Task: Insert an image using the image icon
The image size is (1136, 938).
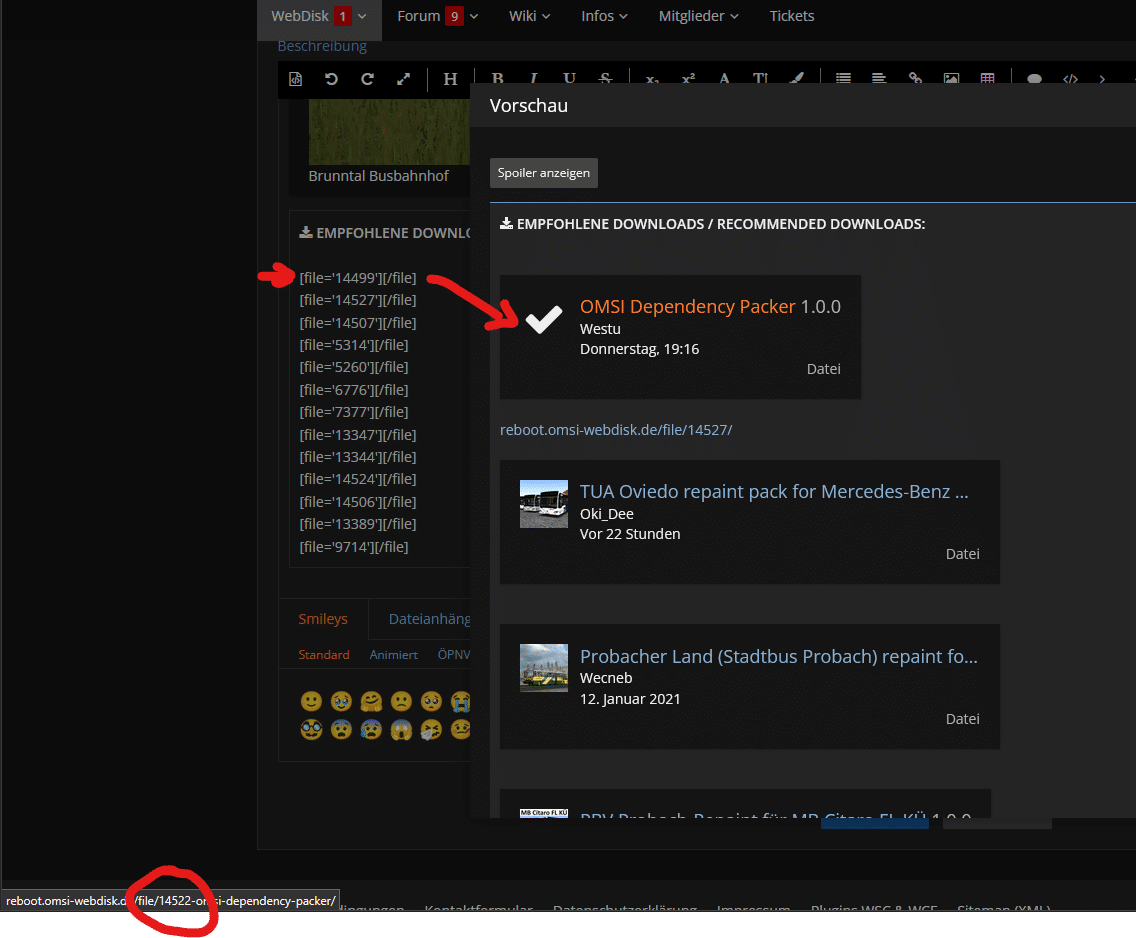Action: pyautogui.click(x=951, y=79)
